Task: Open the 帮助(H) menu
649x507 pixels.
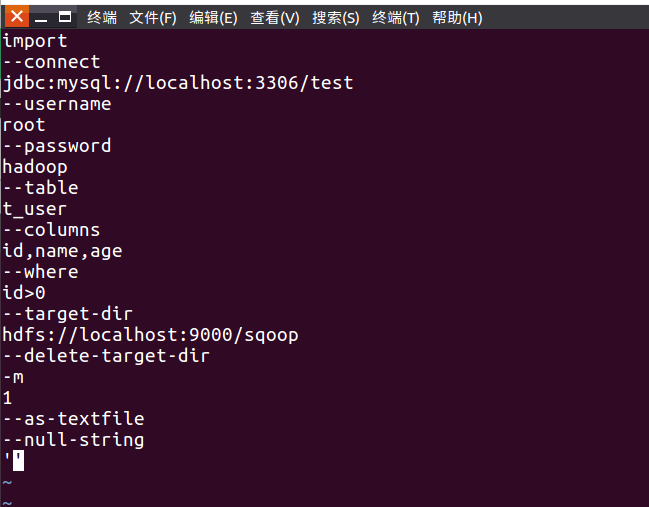Action: point(457,18)
